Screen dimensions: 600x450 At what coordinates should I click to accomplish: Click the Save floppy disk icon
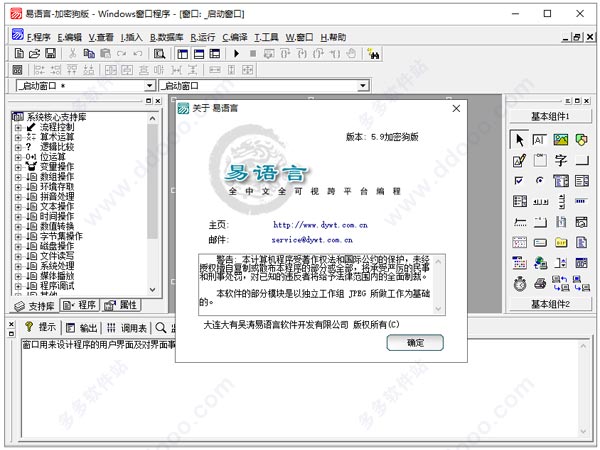(x=51, y=54)
